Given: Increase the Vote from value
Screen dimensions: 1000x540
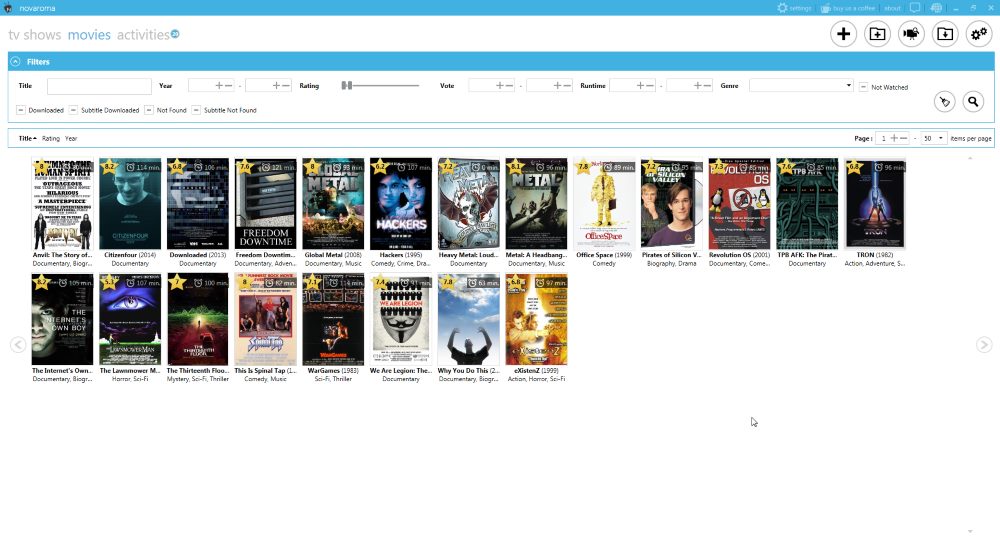Looking at the screenshot, I should [x=499, y=85].
